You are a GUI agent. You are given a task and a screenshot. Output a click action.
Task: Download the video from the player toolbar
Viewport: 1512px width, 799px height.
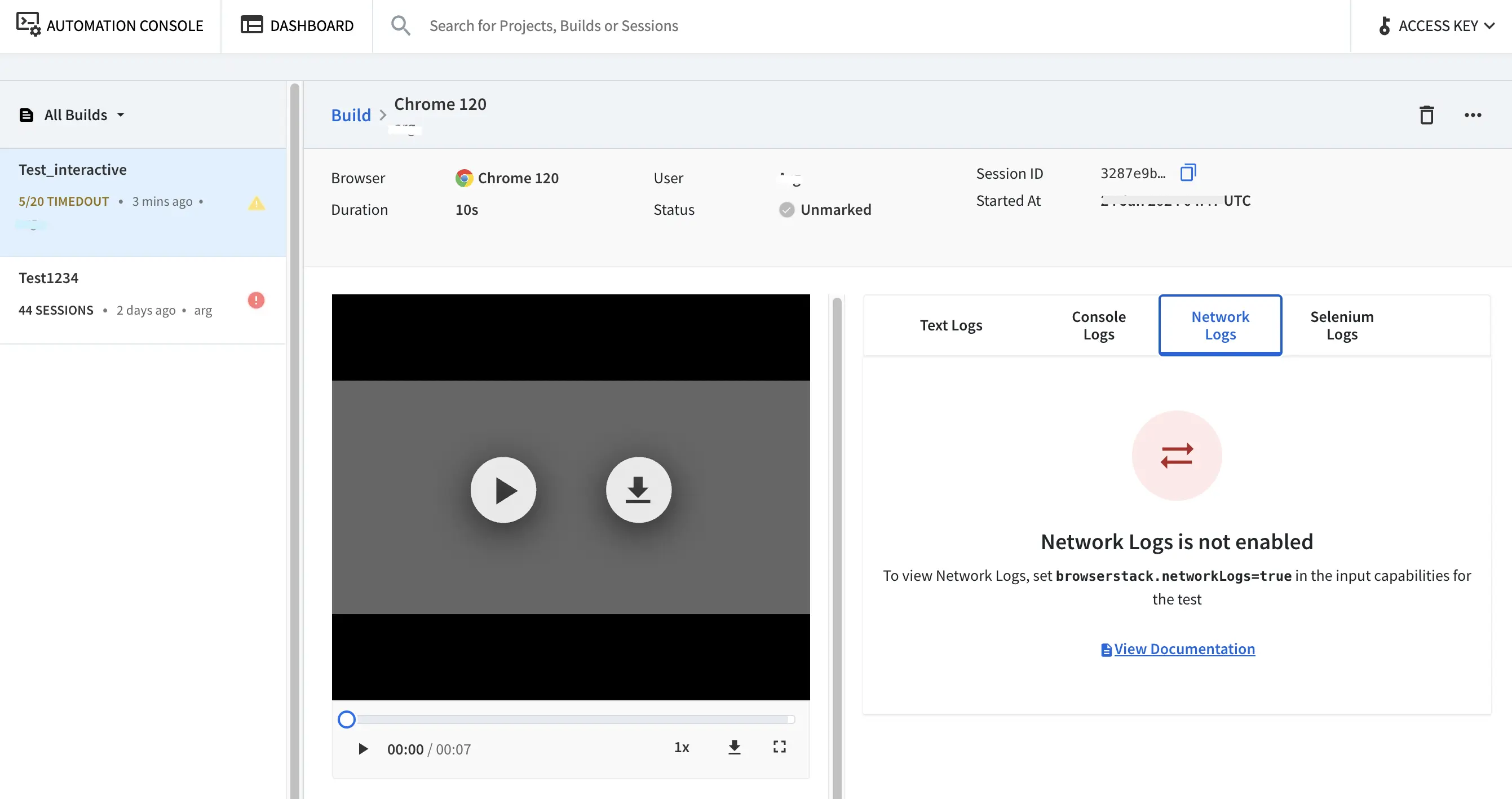733,747
